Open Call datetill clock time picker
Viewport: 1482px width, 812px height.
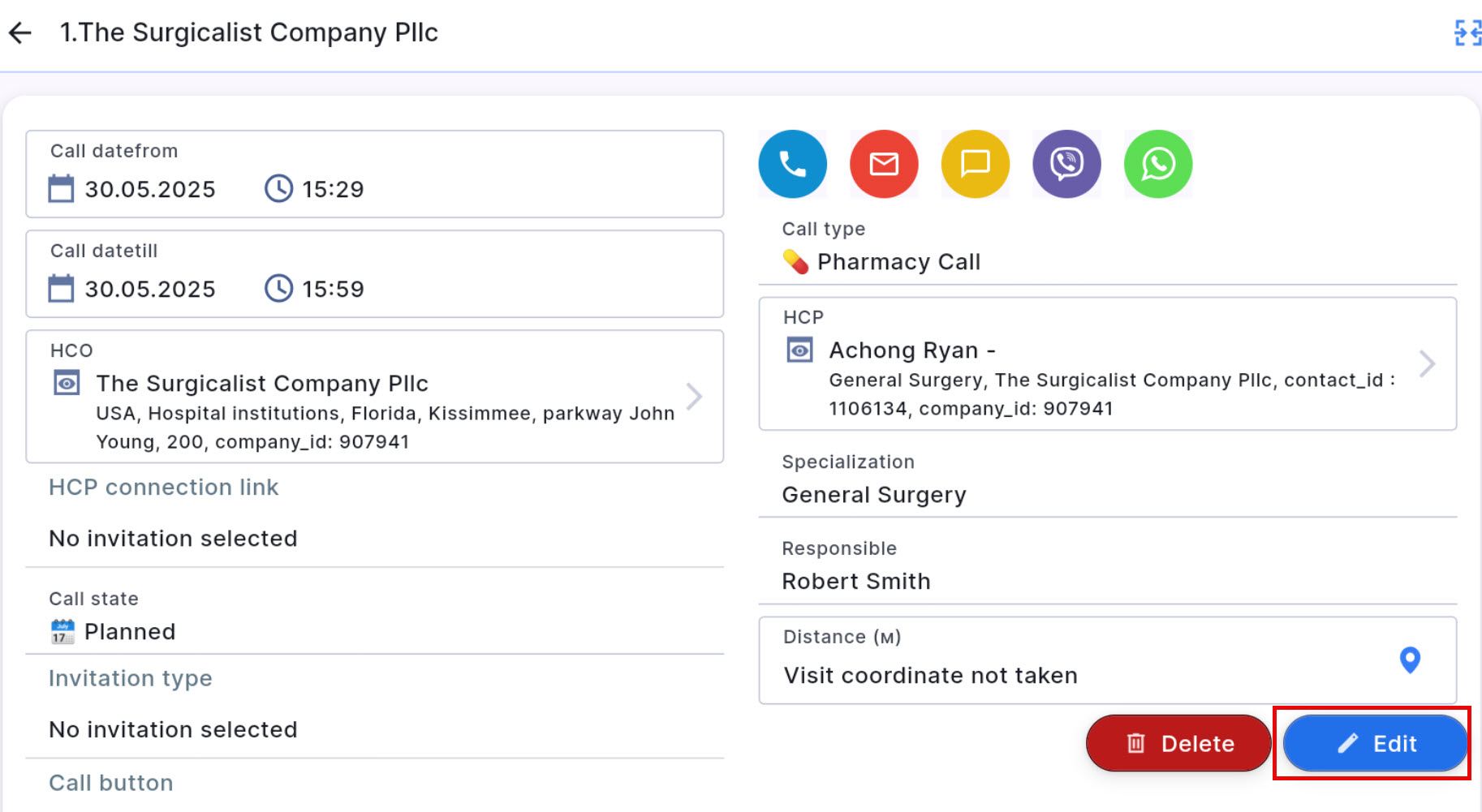point(278,289)
